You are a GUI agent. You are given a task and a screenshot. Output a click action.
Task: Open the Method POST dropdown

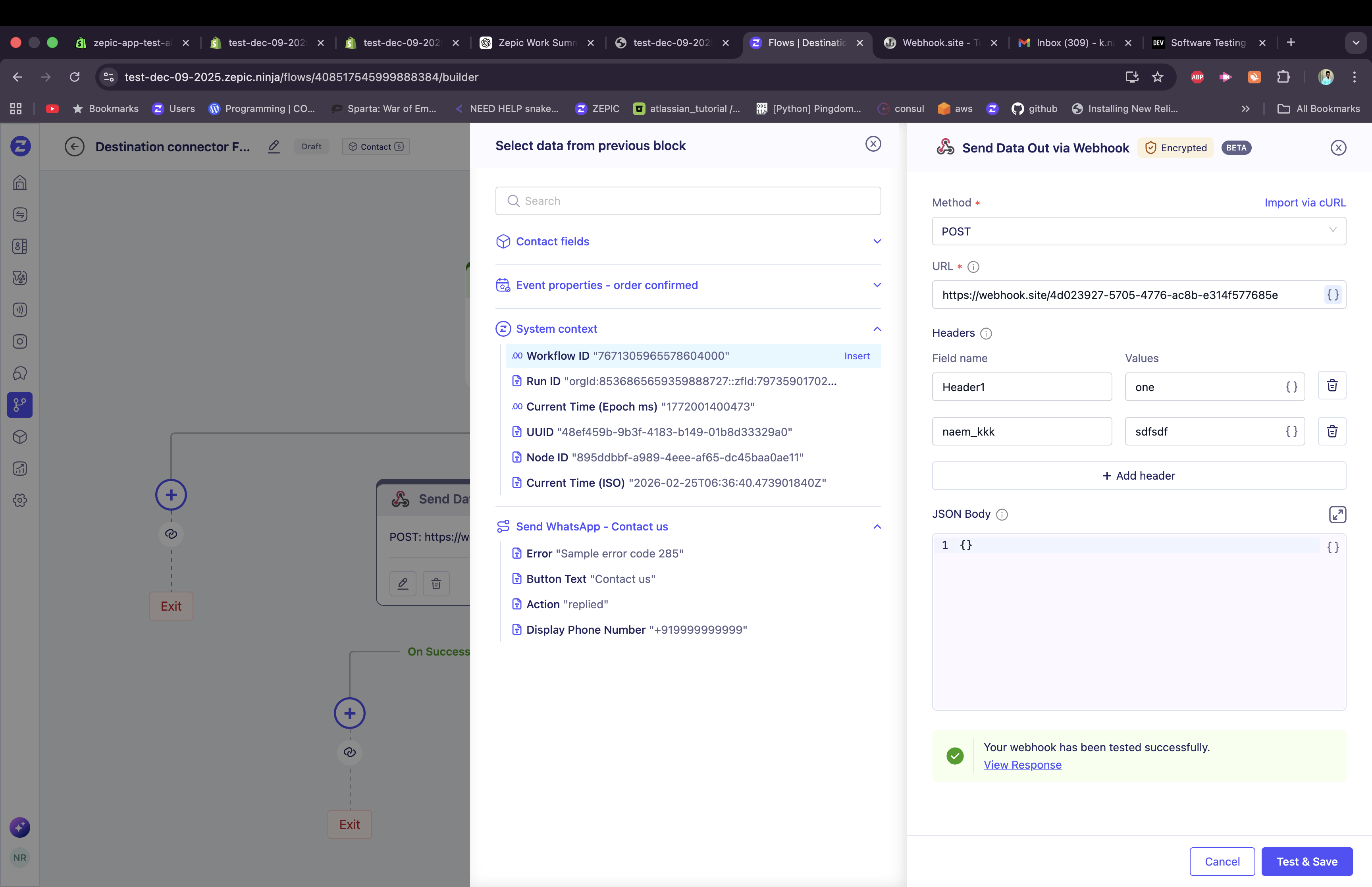[x=1138, y=231]
